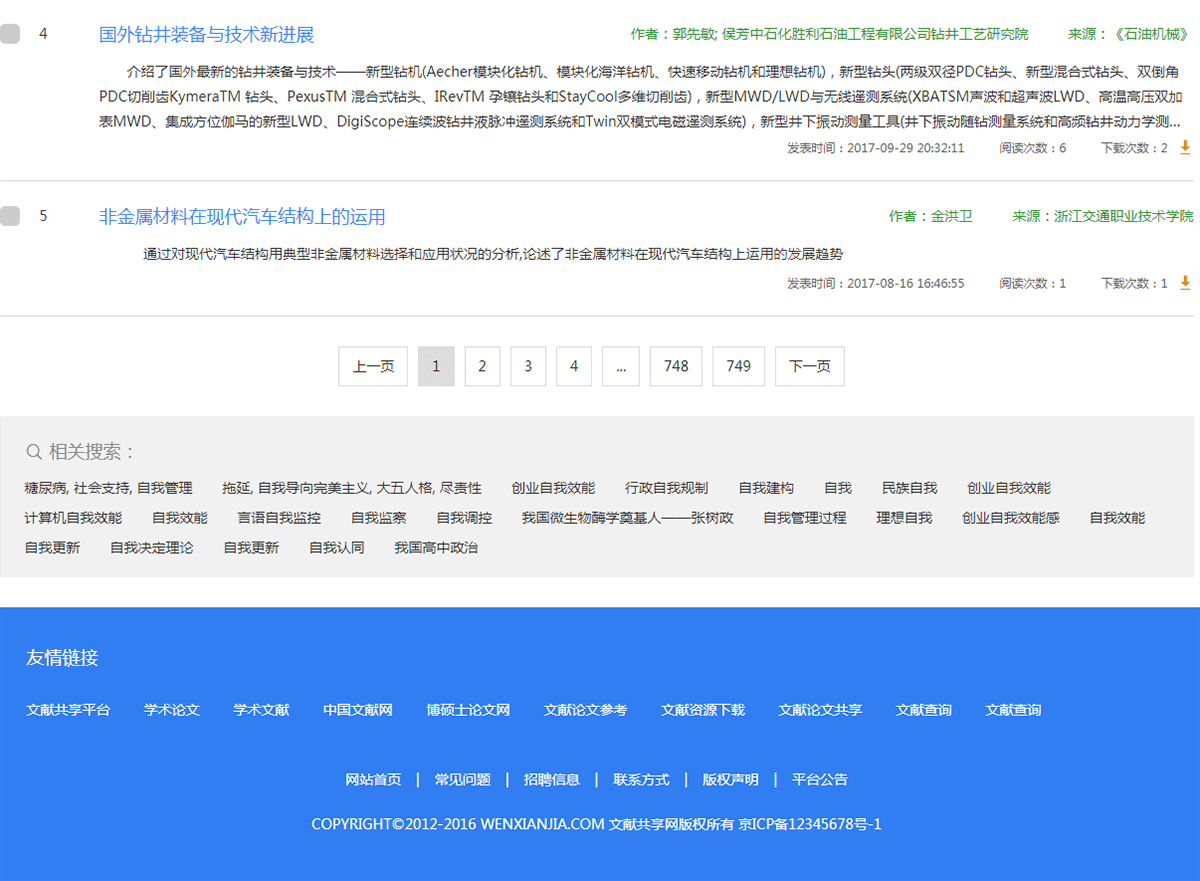Tick the checkbox for article 5
1200x881 pixels.
point(10,216)
